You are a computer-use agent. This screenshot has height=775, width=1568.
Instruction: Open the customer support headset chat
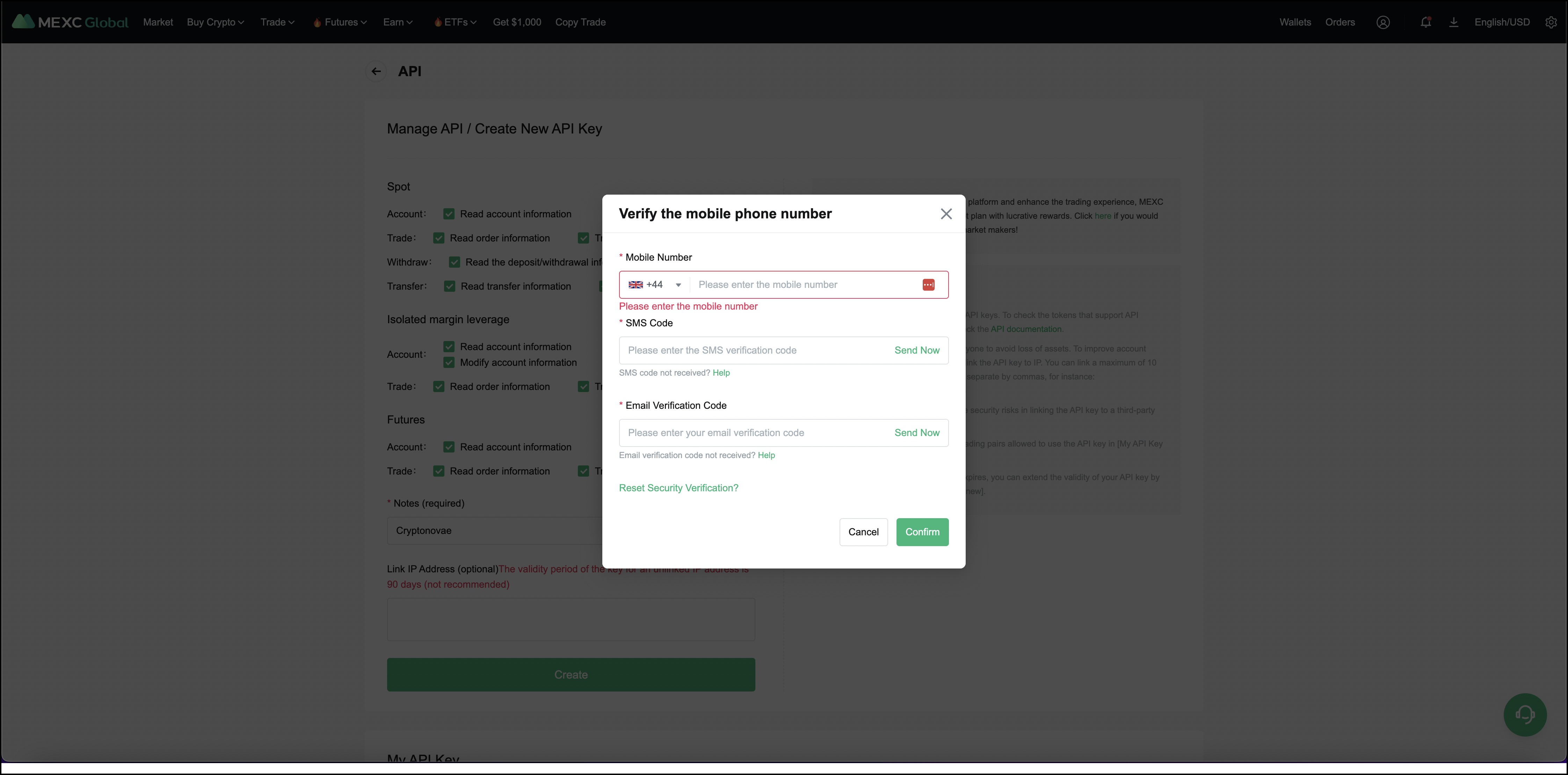click(1525, 715)
